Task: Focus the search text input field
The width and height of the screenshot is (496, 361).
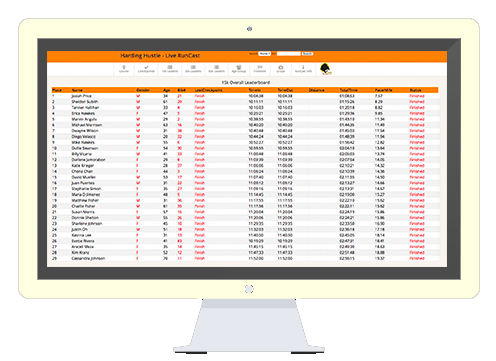Action: pos(289,53)
